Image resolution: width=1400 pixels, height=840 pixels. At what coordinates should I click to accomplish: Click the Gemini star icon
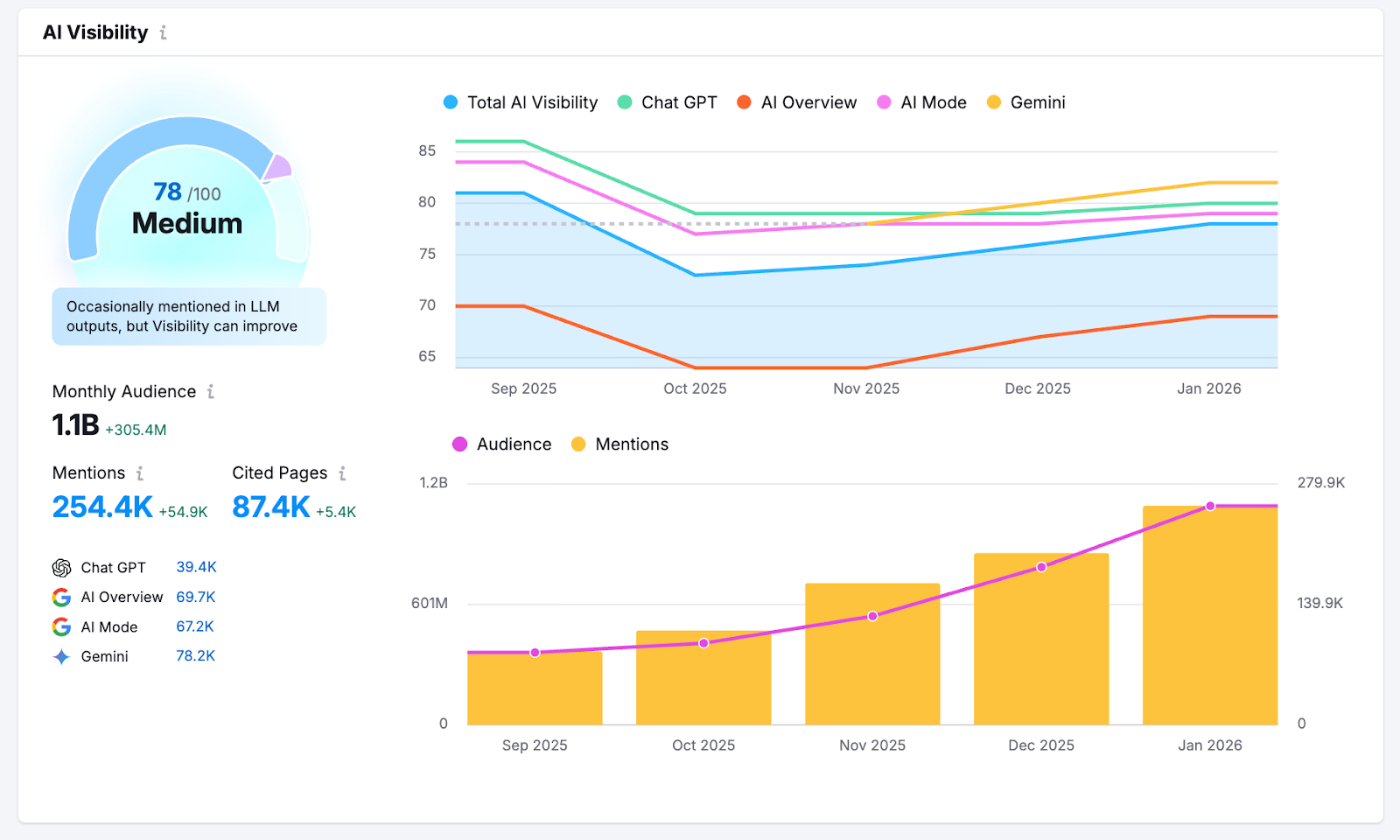point(59,655)
